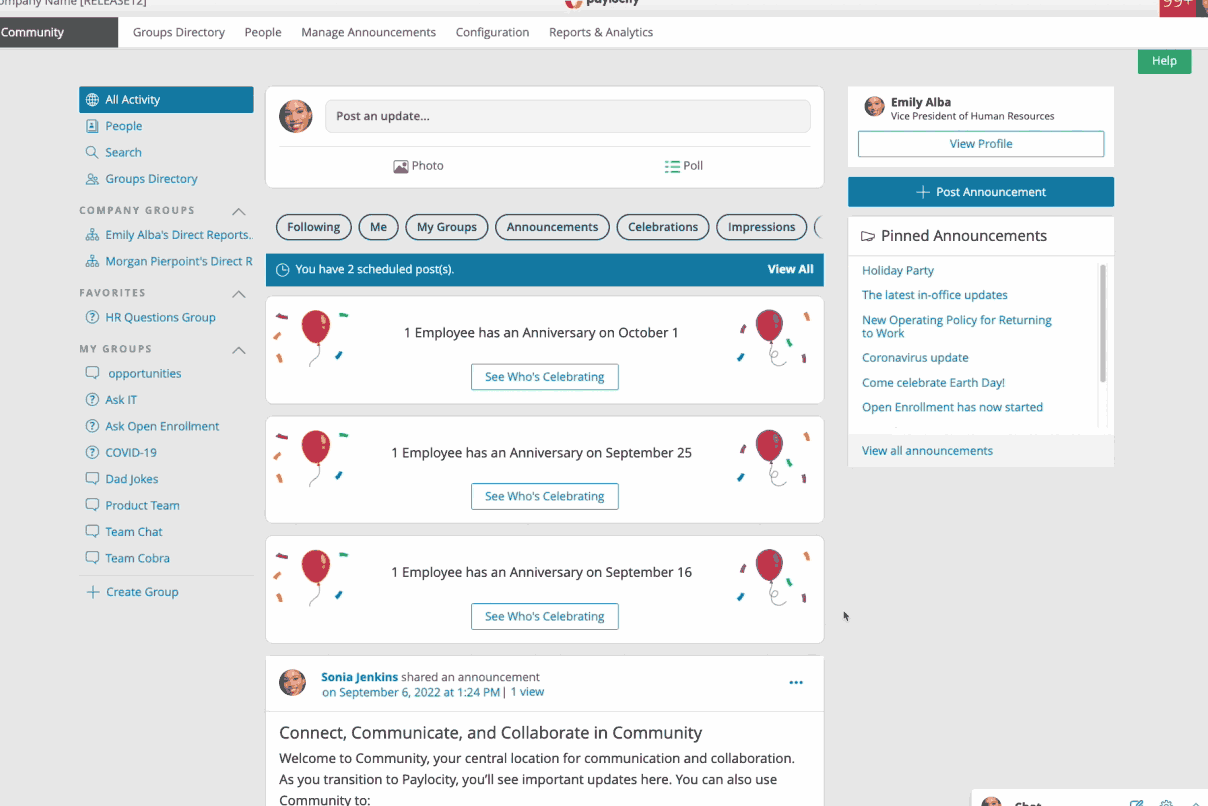Click See Who's Celebrating for October 1
The width and height of the screenshot is (1208, 806).
[x=545, y=377]
